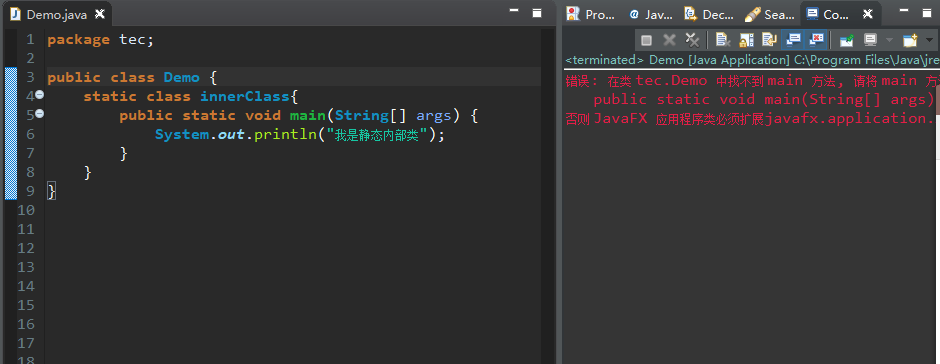Click the red 错误 error line in Console
The width and height of the screenshot is (940, 364).
click(x=752, y=80)
